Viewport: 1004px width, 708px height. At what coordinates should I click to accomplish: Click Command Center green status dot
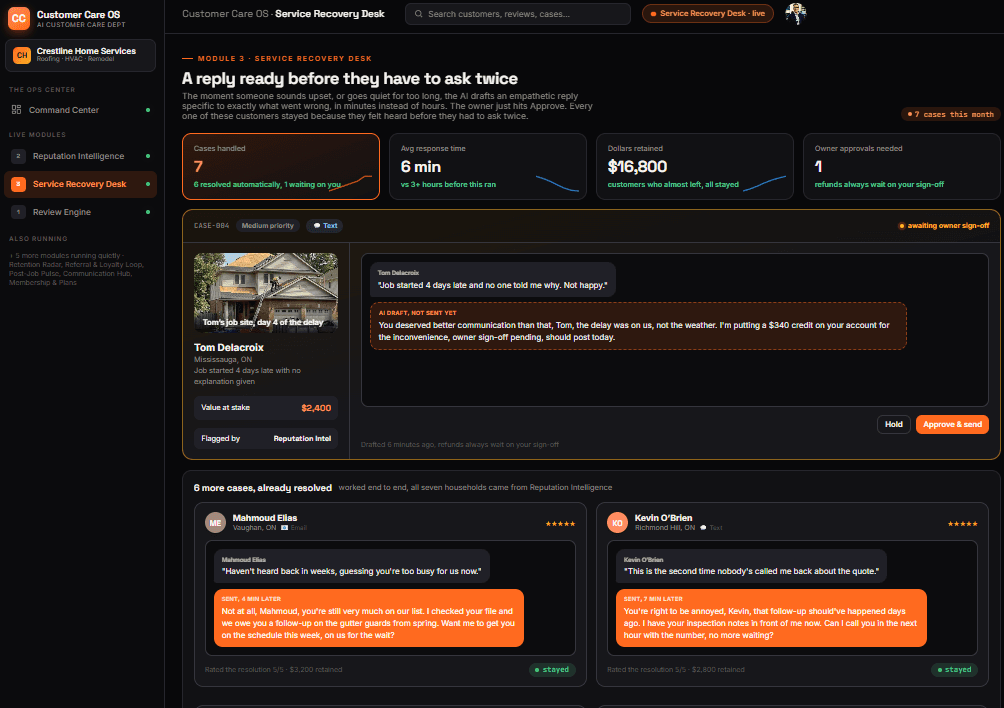(x=148, y=110)
